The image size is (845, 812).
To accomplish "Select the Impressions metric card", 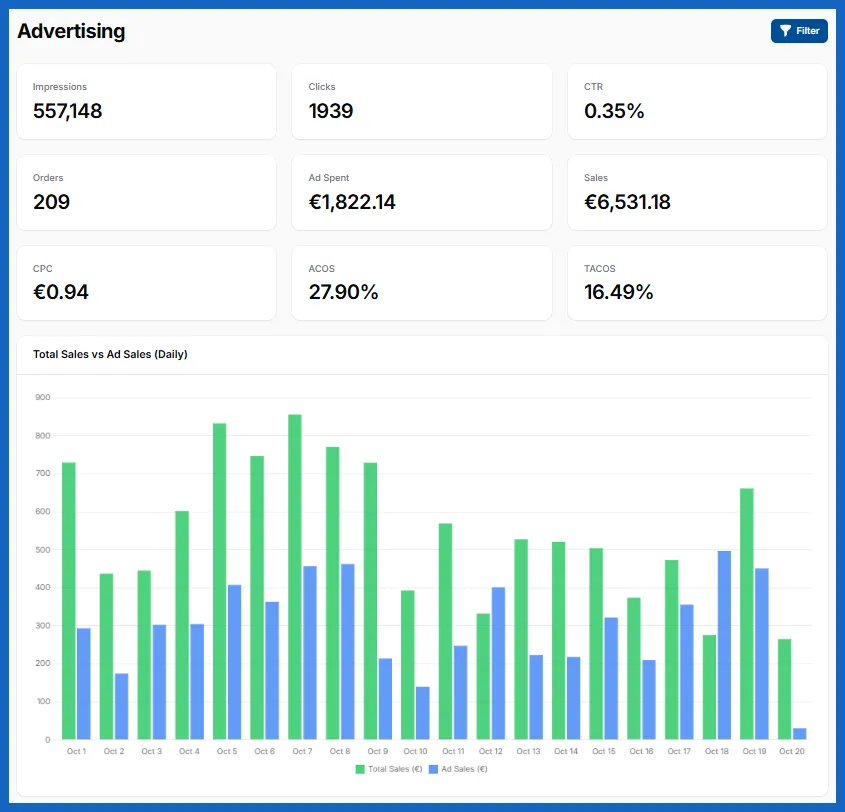I will tap(147, 101).
